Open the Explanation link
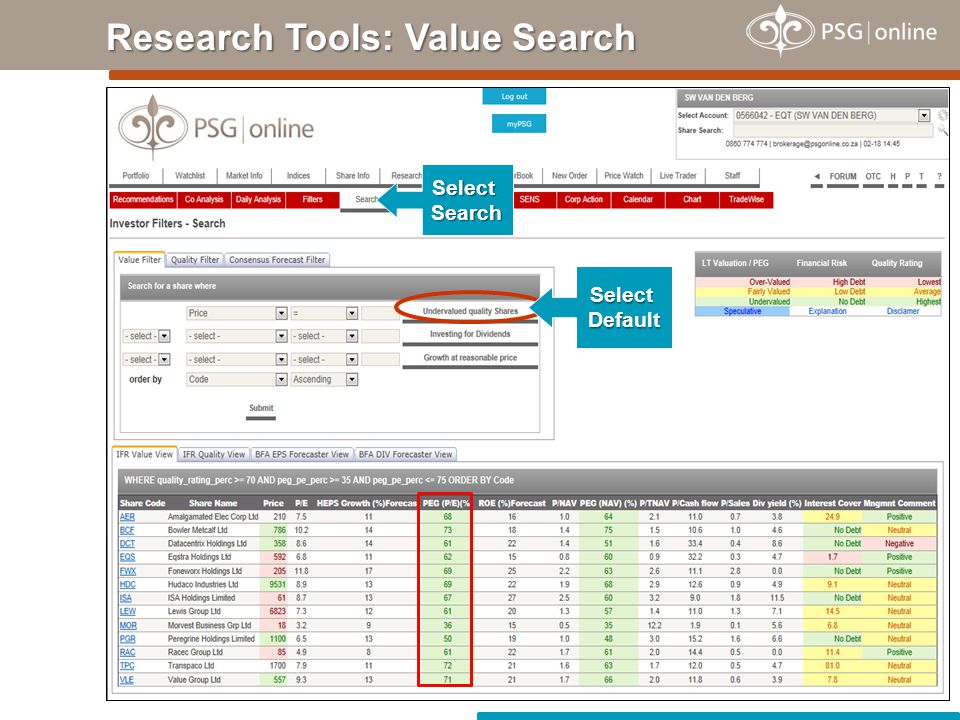Image resolution: width=960 pixels, height=720 pixels. click(x=827, y=311)
